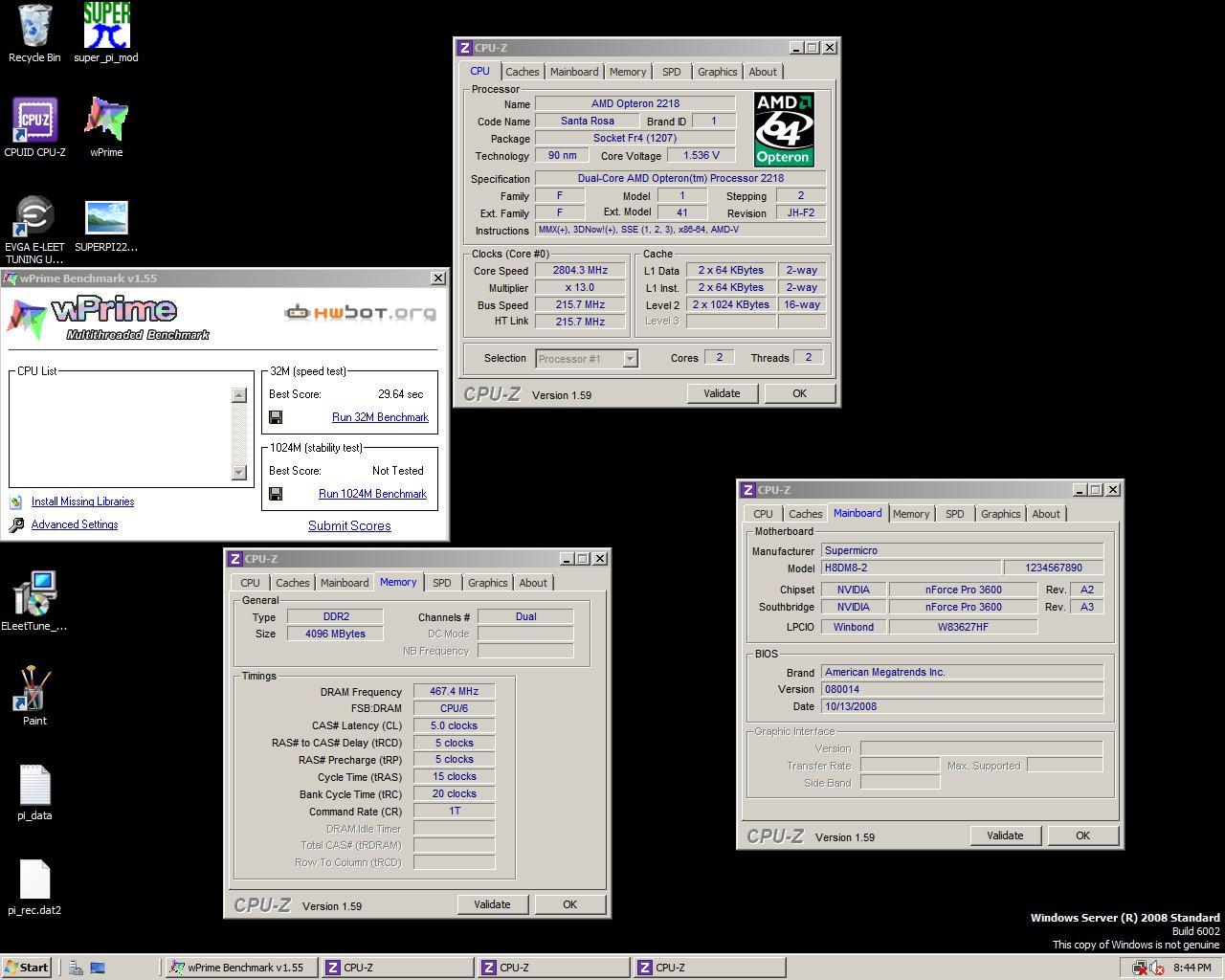This screenshot has width=1225, height=980.
Task: Click the LPCIO model W83627HF field
Action: [963, 627]
